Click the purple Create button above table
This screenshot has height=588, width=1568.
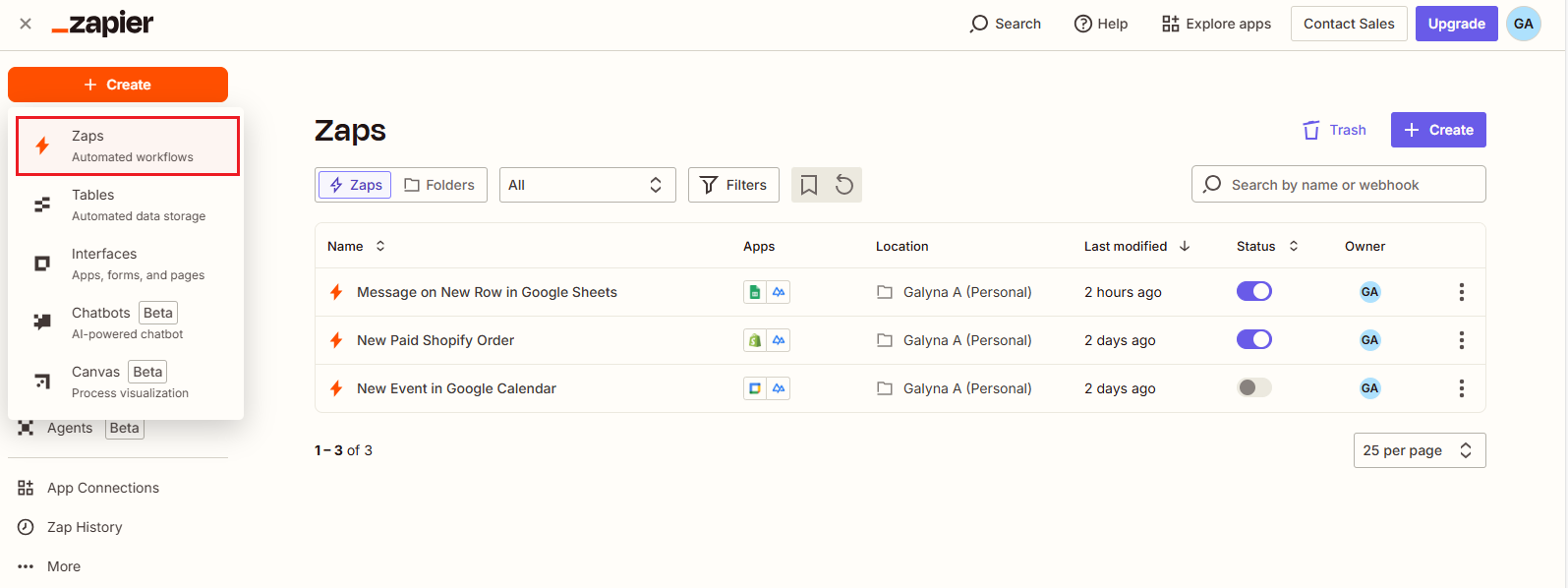1438,130
